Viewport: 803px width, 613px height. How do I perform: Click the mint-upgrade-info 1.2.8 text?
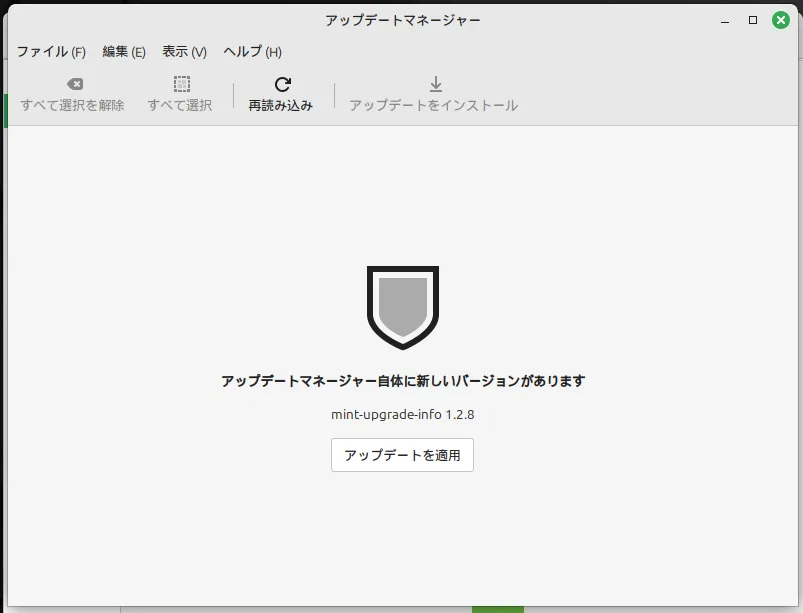pos(402,414)
